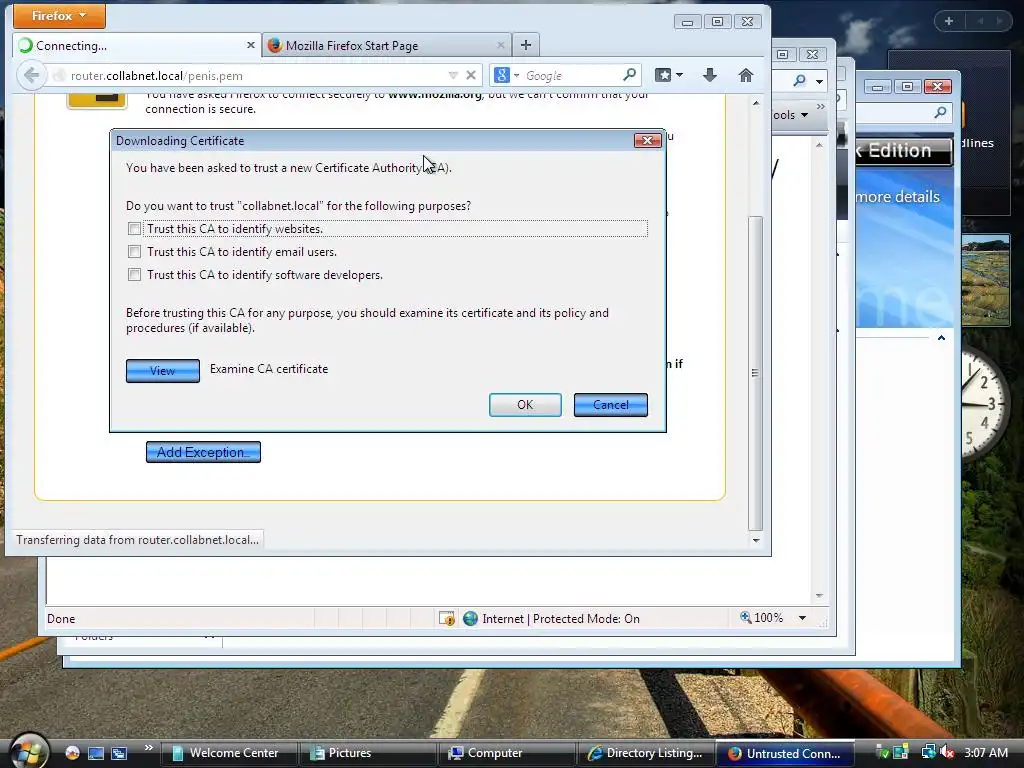Screen dimensions: 1024x768
Task: Open the Google search engine selector
Action: pyautogui.click(x=506, y=76)
